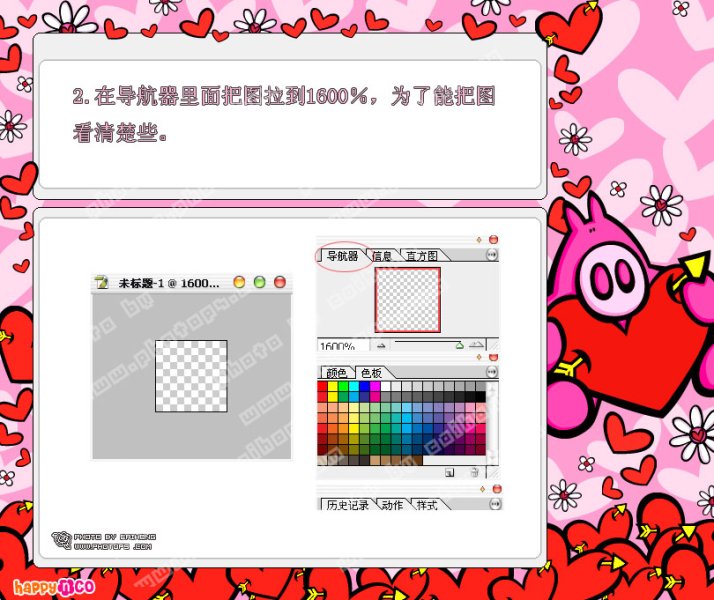Image resolution: width=714 pixels, height=600 pixels.
Task: Click the zoom in mountains icon in Navigator
Action: click(477, 345)
